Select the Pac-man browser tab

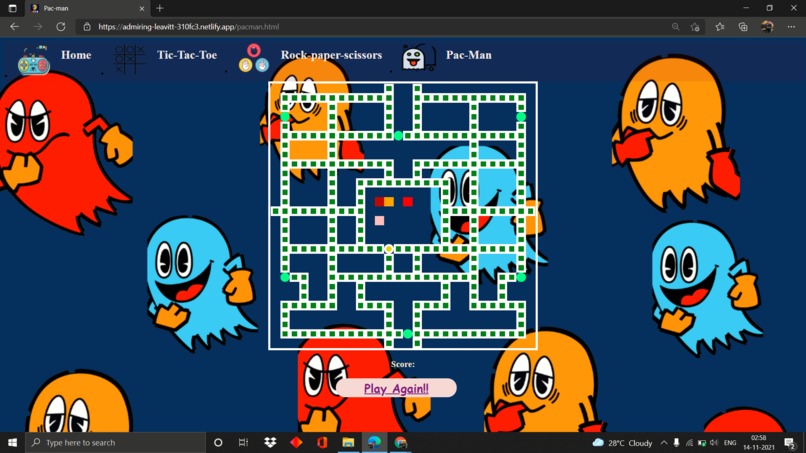tap(87, 8)
